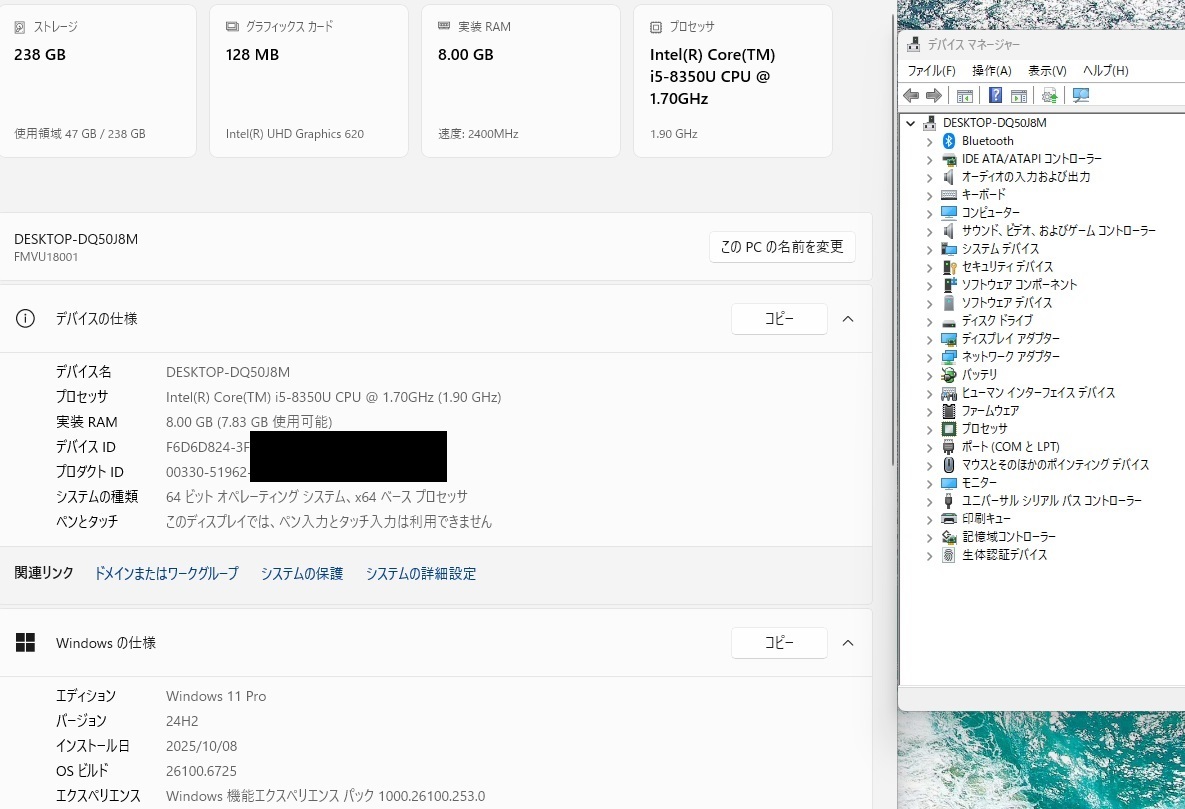Open Help via the blue question mark icon

[995, 95]
